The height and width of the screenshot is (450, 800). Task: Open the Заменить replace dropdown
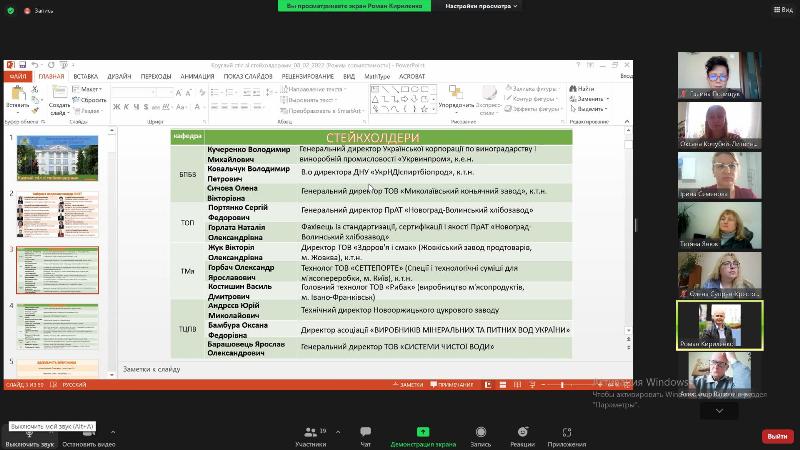[x=589, y=99]
